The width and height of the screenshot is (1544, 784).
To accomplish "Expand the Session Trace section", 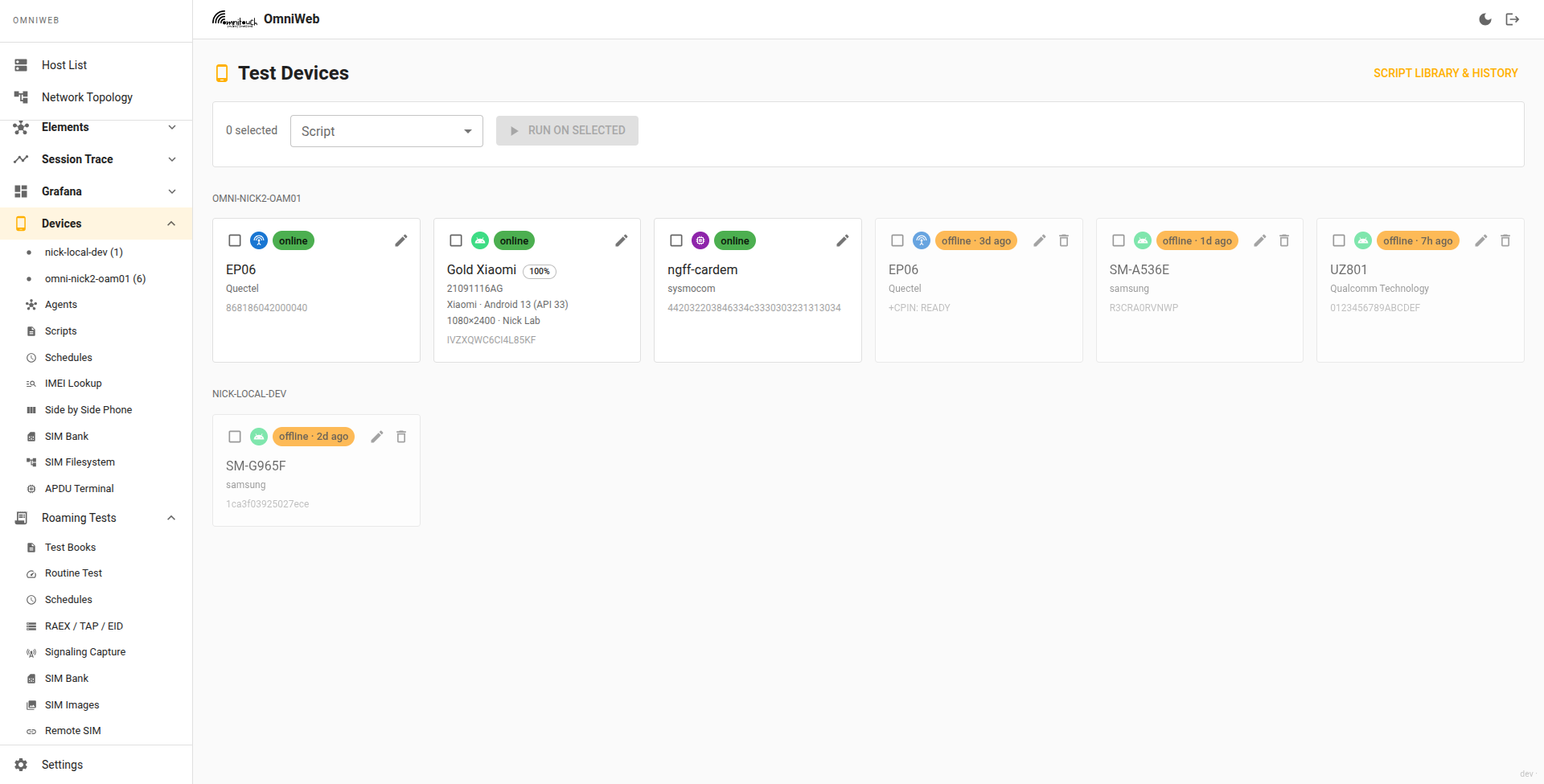I will (x=96, y=159).
